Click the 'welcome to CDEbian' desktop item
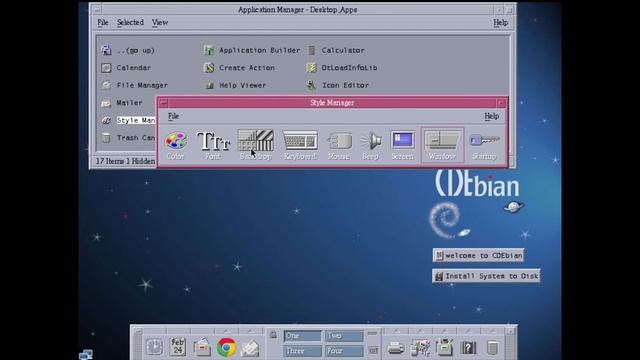640x360 pixels. click(x=478, y=256)
